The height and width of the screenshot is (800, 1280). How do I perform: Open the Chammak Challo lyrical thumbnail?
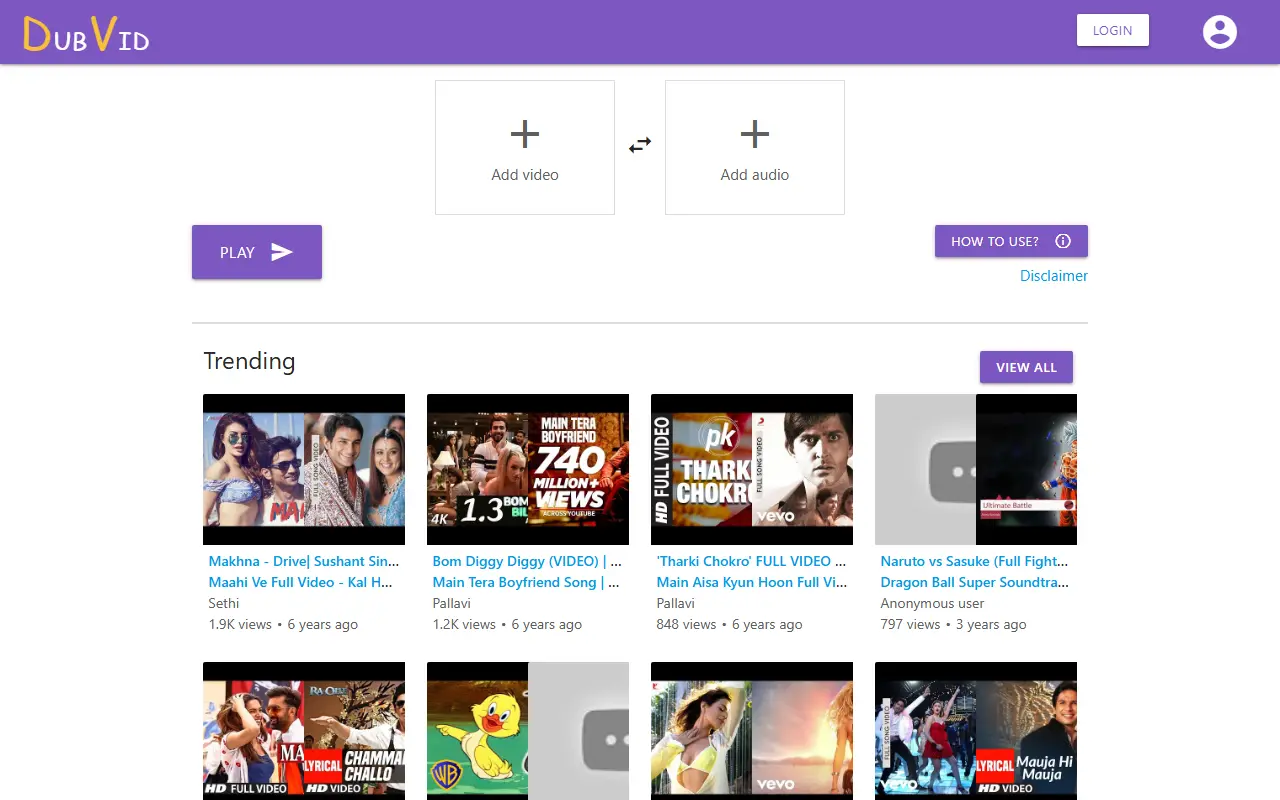[304, 731]
